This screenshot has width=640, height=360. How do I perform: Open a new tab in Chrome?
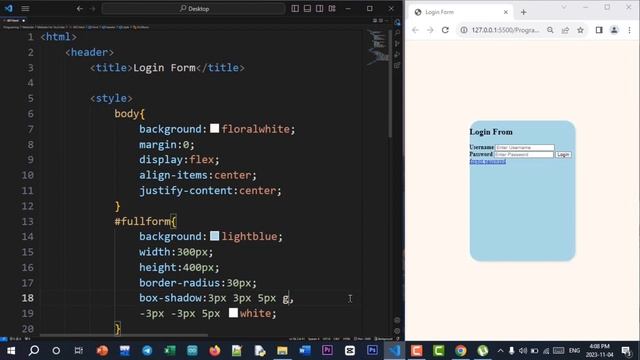pos(524,12)
